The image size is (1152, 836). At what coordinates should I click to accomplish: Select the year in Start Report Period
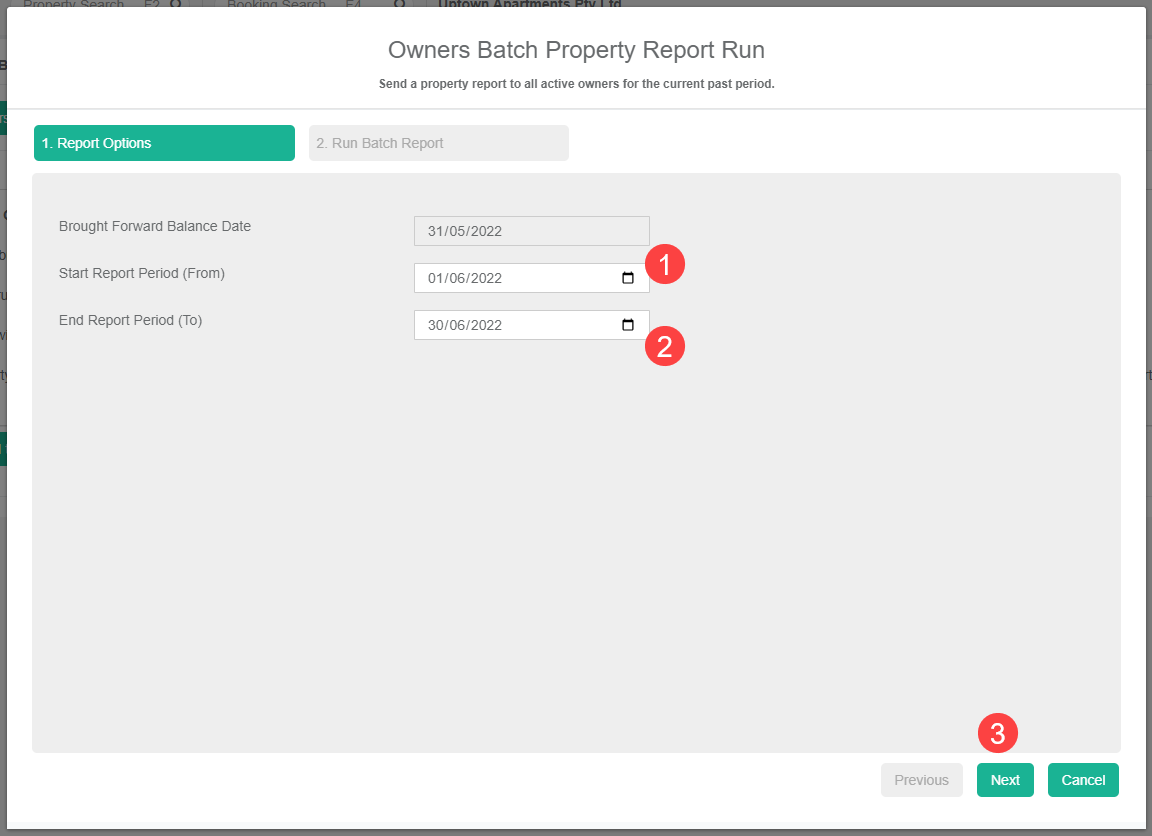(x=486, y=278)
